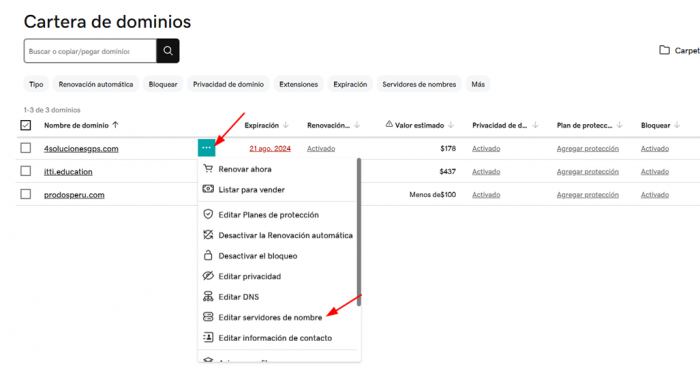This screenshot has height=371, width=700.
Task: Open the 4solucionesgps.com domain link
Action: click(81, 149)
